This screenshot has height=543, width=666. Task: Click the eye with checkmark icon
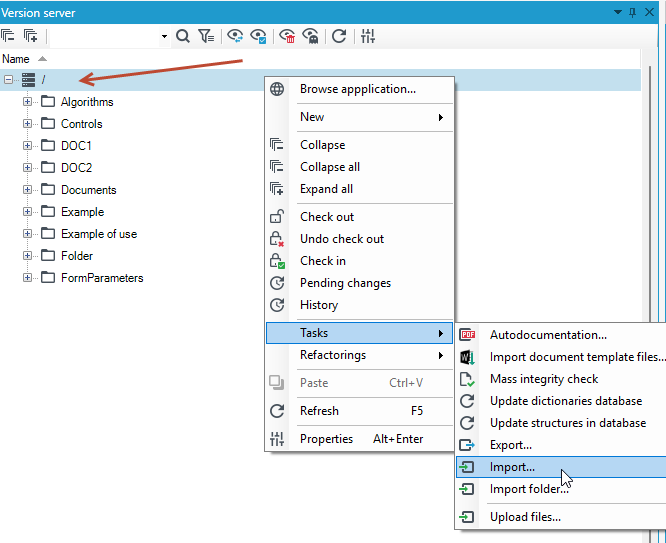(x=258, y=36)
